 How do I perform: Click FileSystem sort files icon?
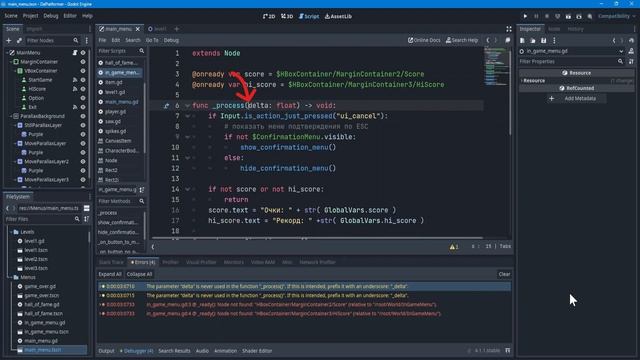[87, 219]
